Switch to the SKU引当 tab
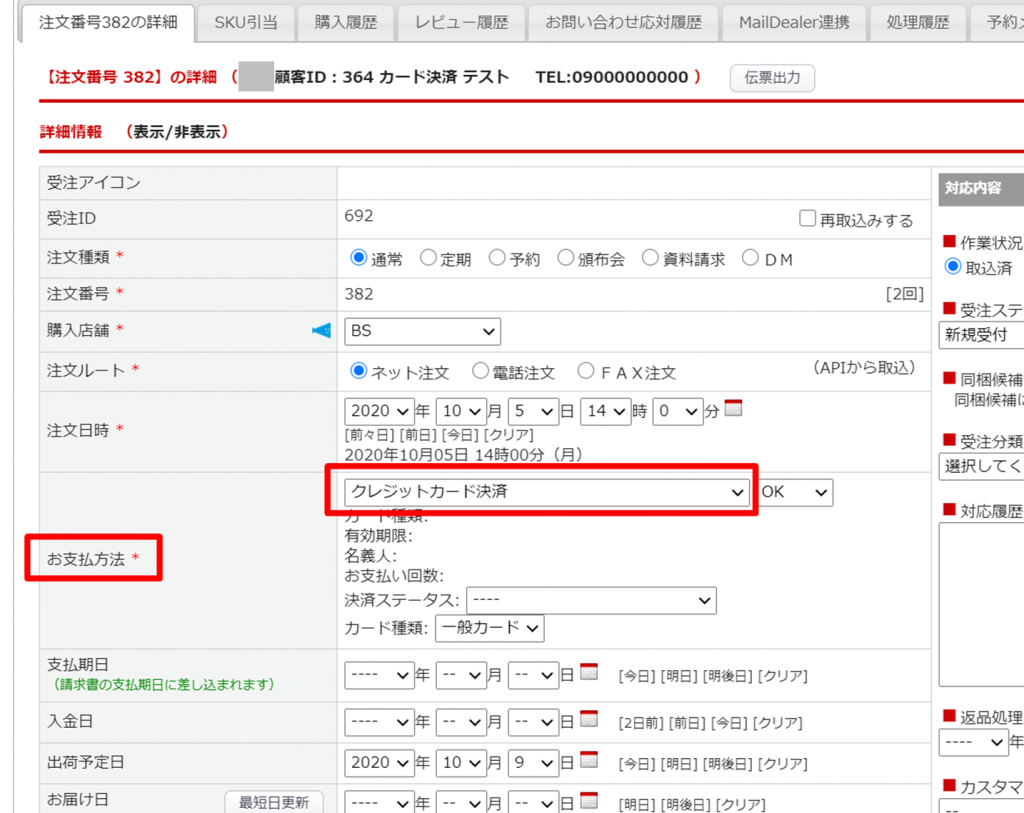The height and width of the screenshot is (813, 1024). (x=246, y=22)
